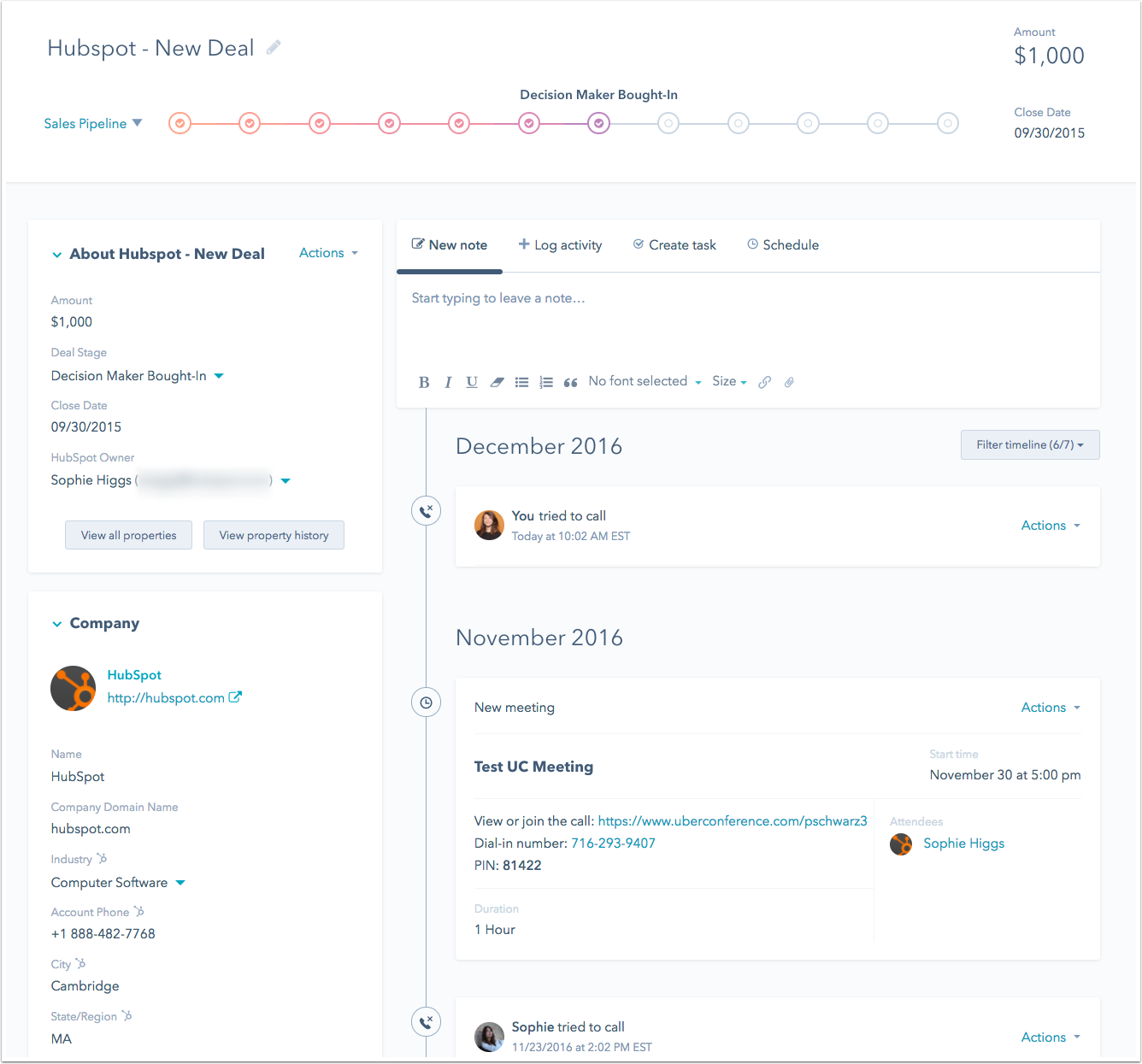
Task: Open Actions for 'Sophie tried to call'
Action: click(1051, 1038)
